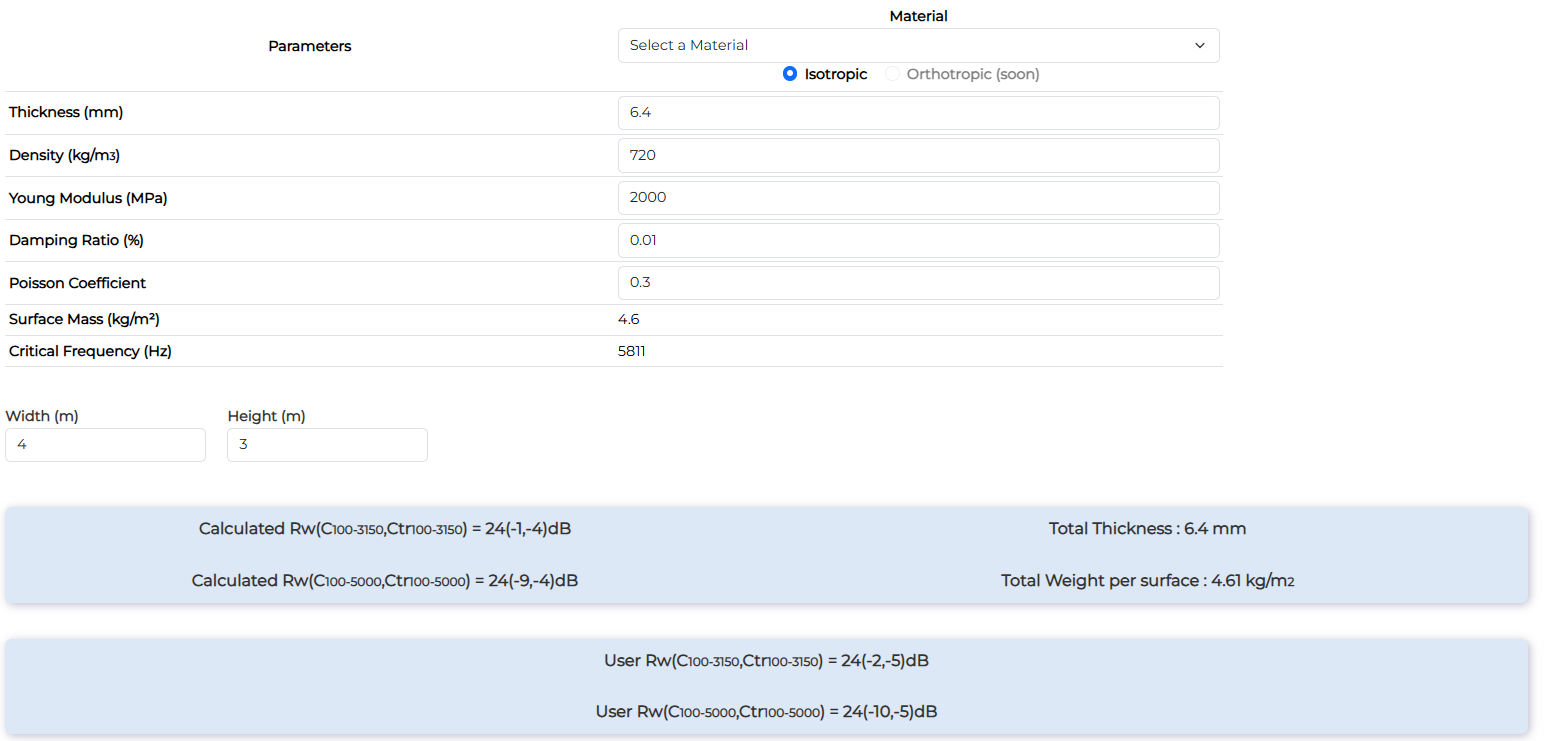Click the Poisson Coefficient label
Image resolution: width=1552 pixels, height=741 pixels.
click(78, 283)
